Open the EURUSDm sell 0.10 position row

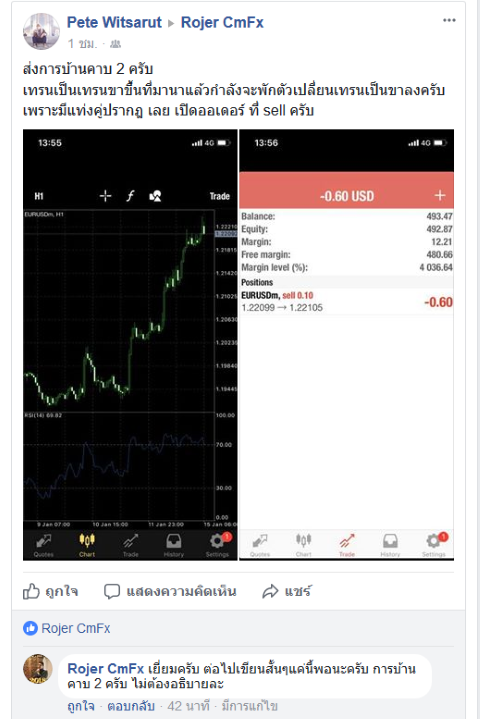point(347,302)
